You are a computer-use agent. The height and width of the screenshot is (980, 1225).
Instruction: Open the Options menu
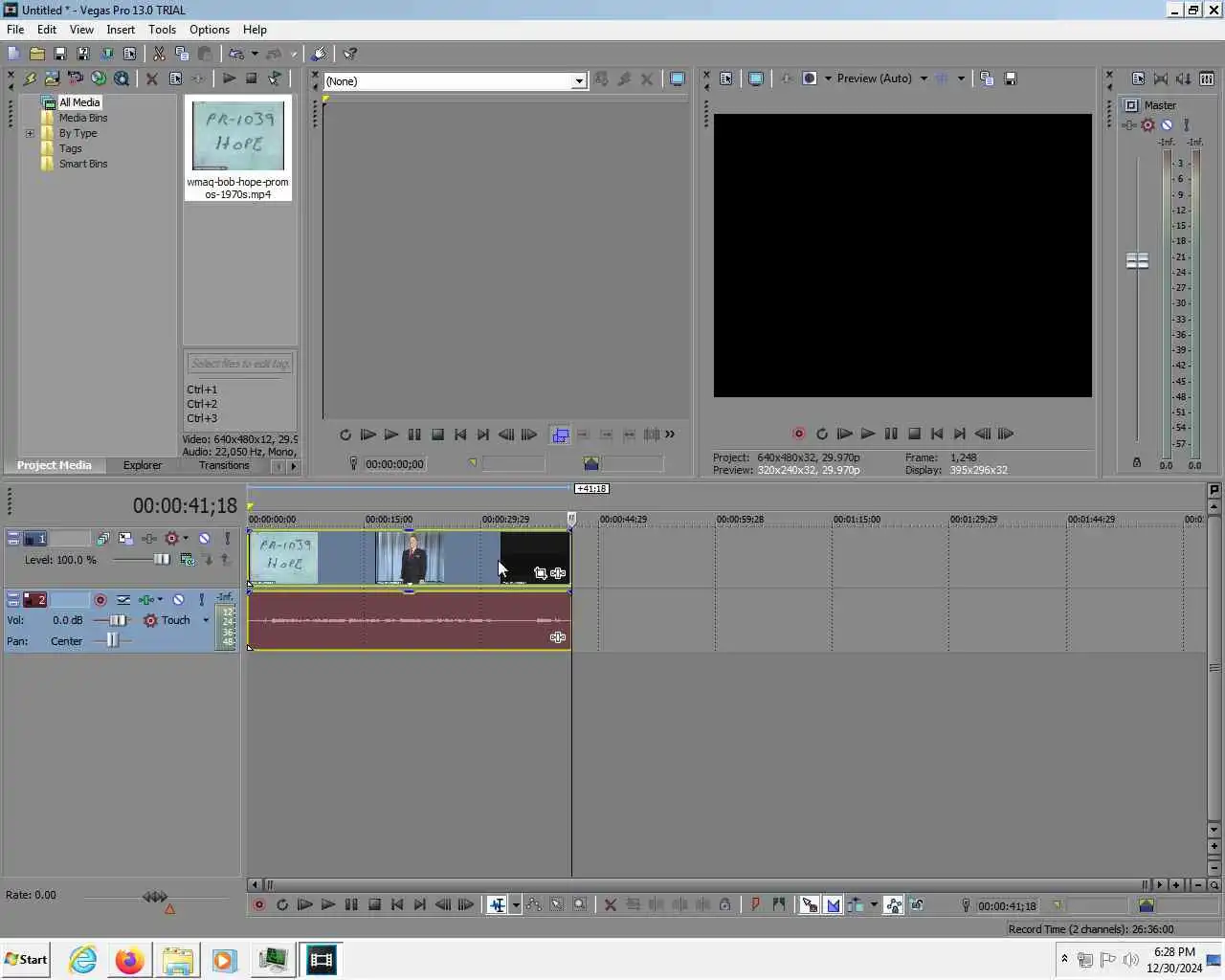click(210, 30)
